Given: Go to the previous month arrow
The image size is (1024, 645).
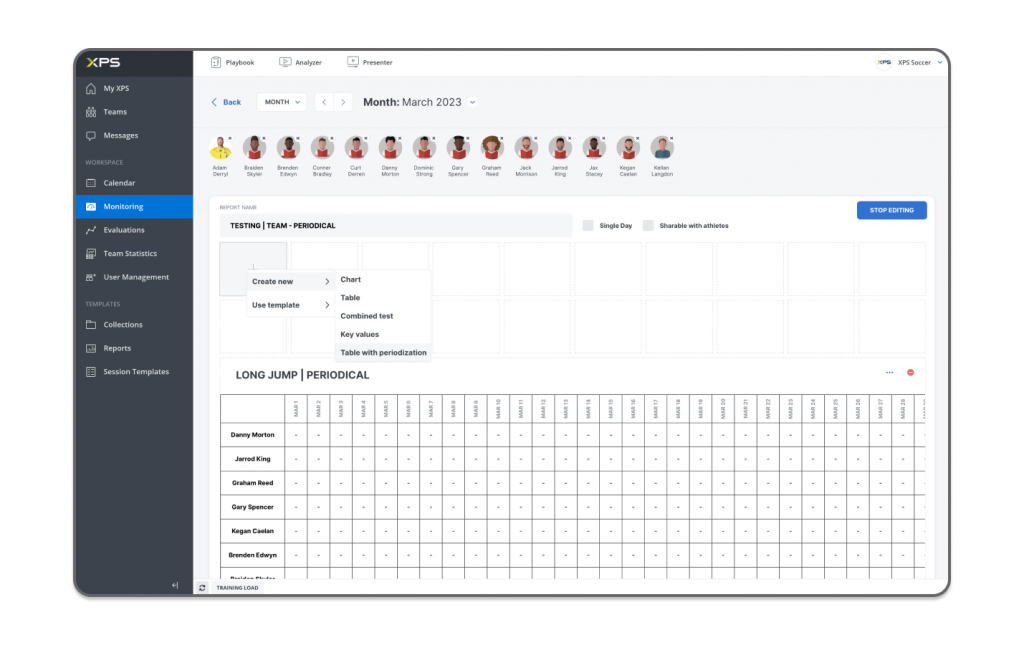Looking at the screenshot, I should [x=324, y=102].
